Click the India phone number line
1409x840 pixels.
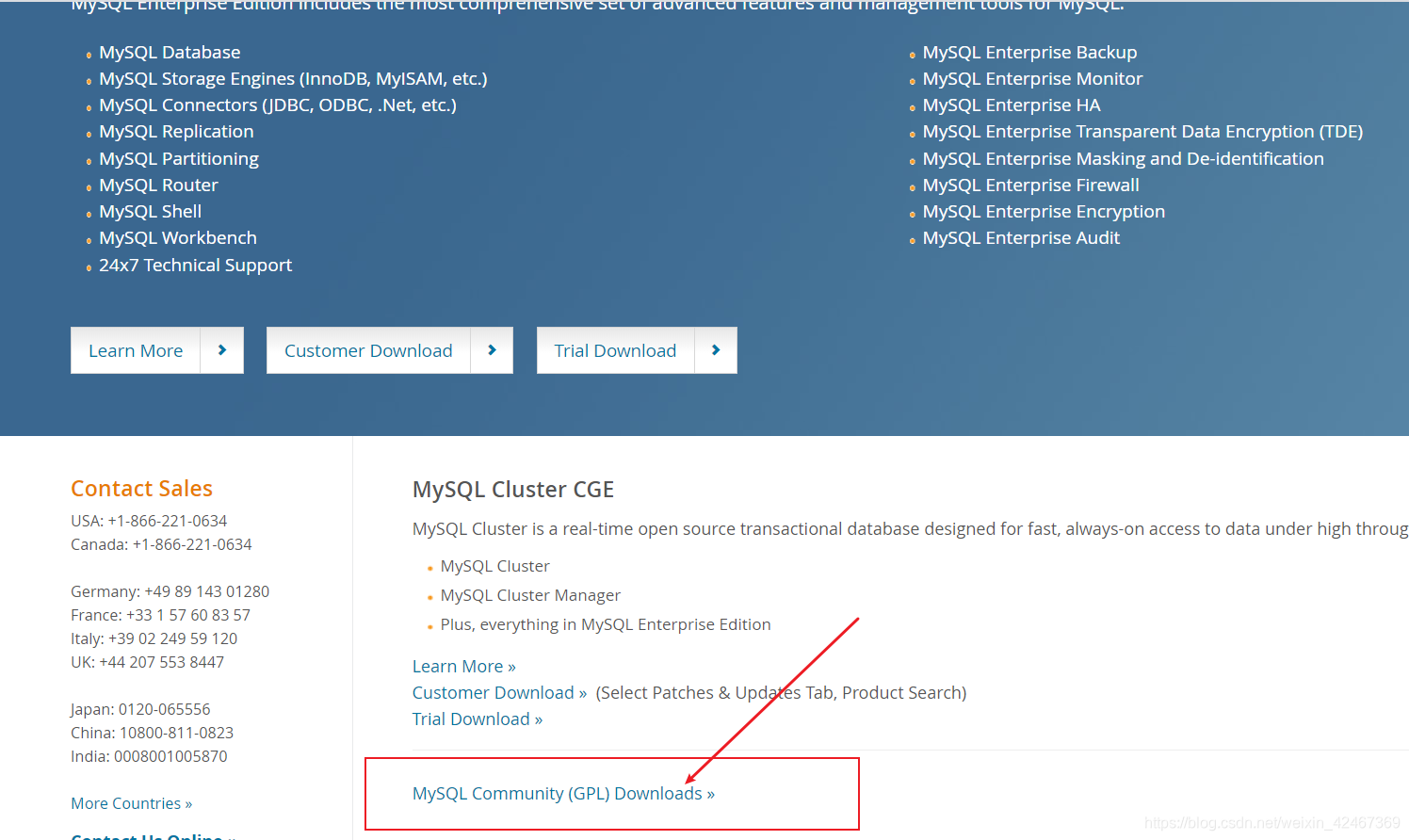(149, 756)
